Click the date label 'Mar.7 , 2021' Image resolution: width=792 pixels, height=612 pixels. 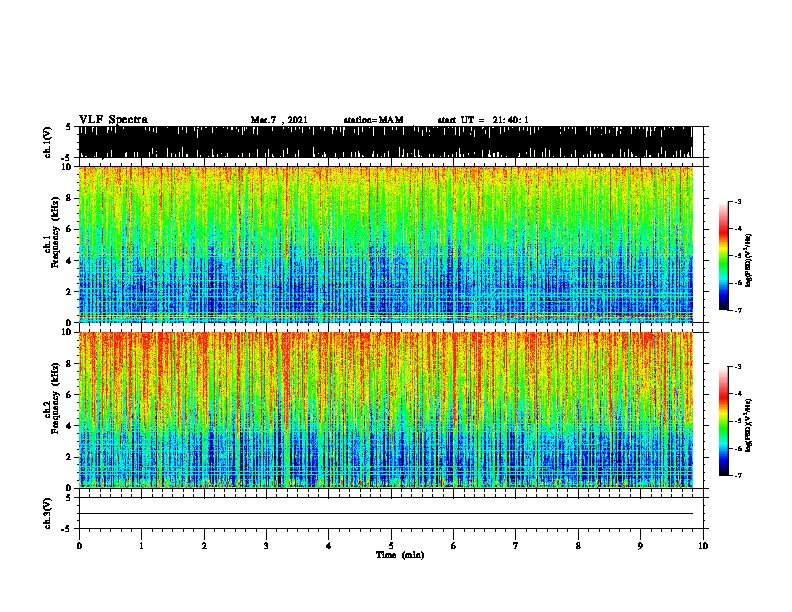click(x=279, y=120)
